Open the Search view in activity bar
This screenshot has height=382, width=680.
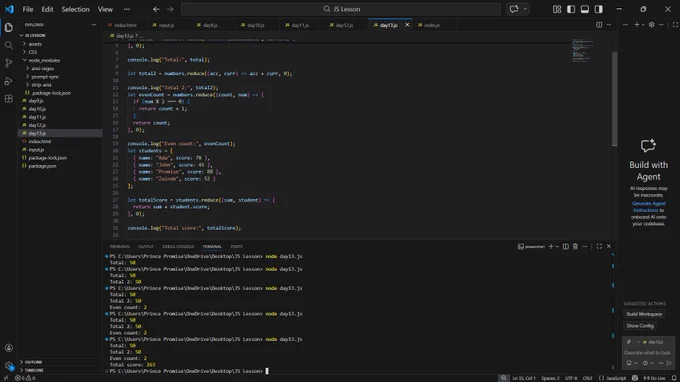click(9, 45)
